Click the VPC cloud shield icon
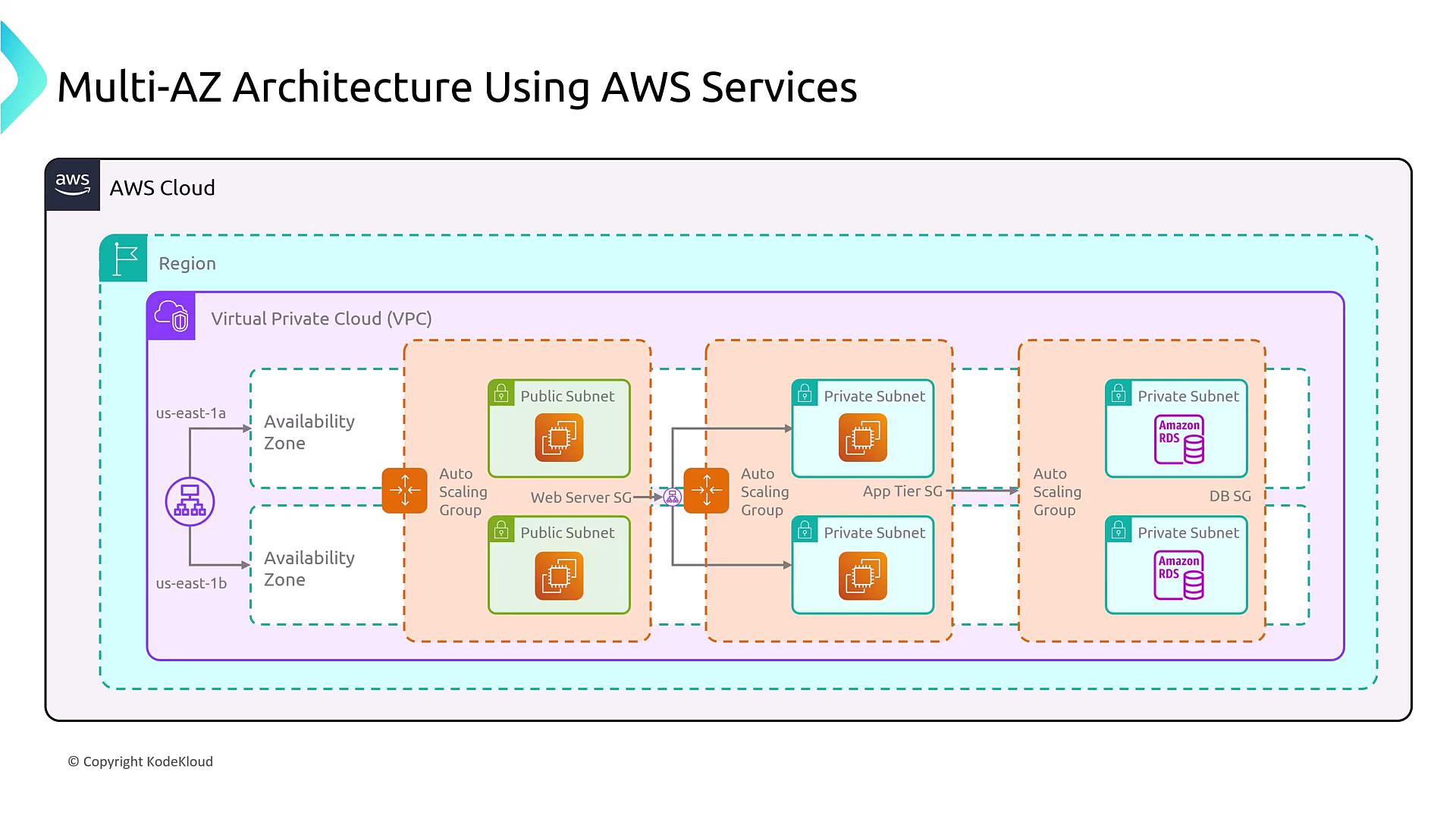Screen dimensions: 1456x819 pyautogui.click(x=171, y=315)
